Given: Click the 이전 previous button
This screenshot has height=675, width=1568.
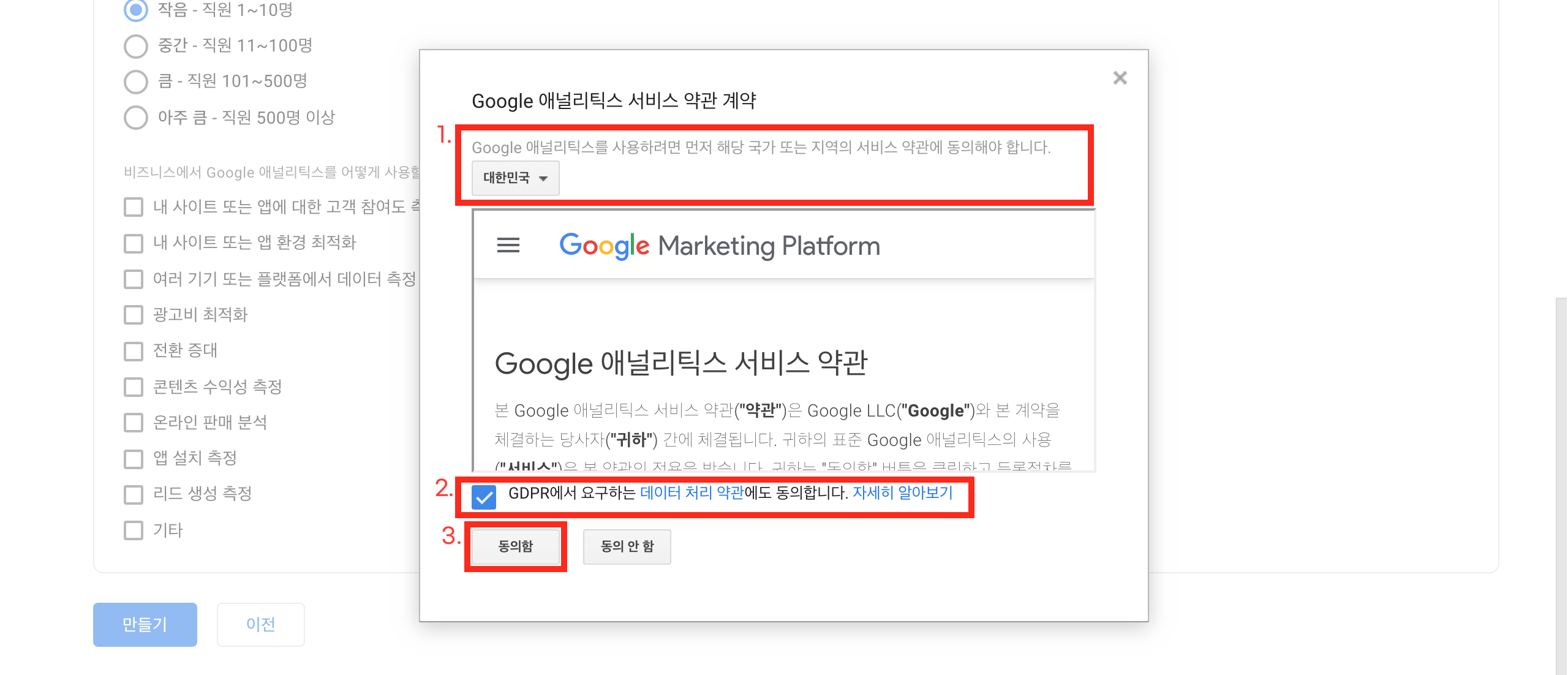Looking at the screenshot, I should pos(260,624).
